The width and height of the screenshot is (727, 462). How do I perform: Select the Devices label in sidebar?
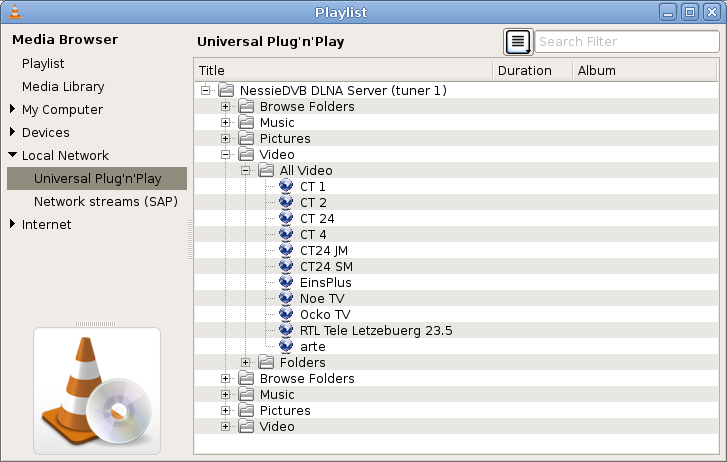coord(45,133)
